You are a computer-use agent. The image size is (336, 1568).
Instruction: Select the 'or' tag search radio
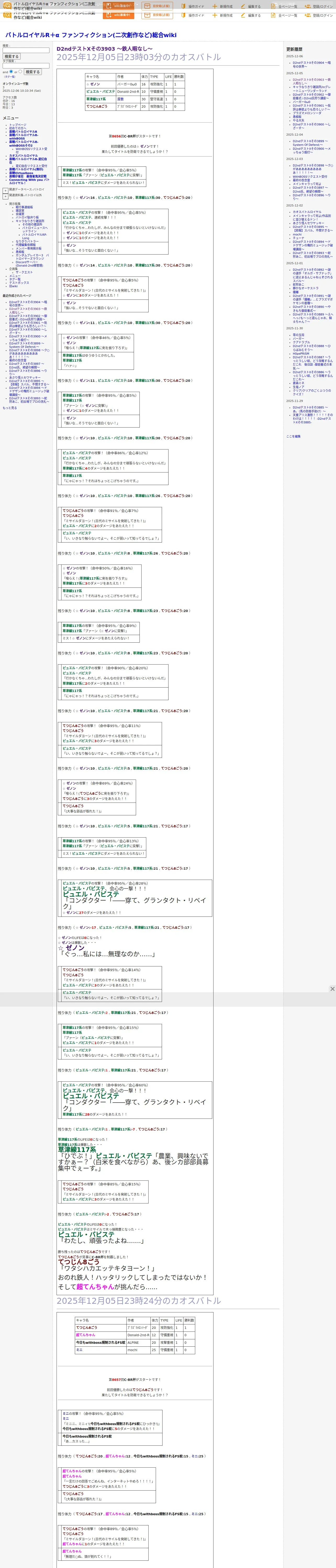pyautogui.click(x=20, y=71)
